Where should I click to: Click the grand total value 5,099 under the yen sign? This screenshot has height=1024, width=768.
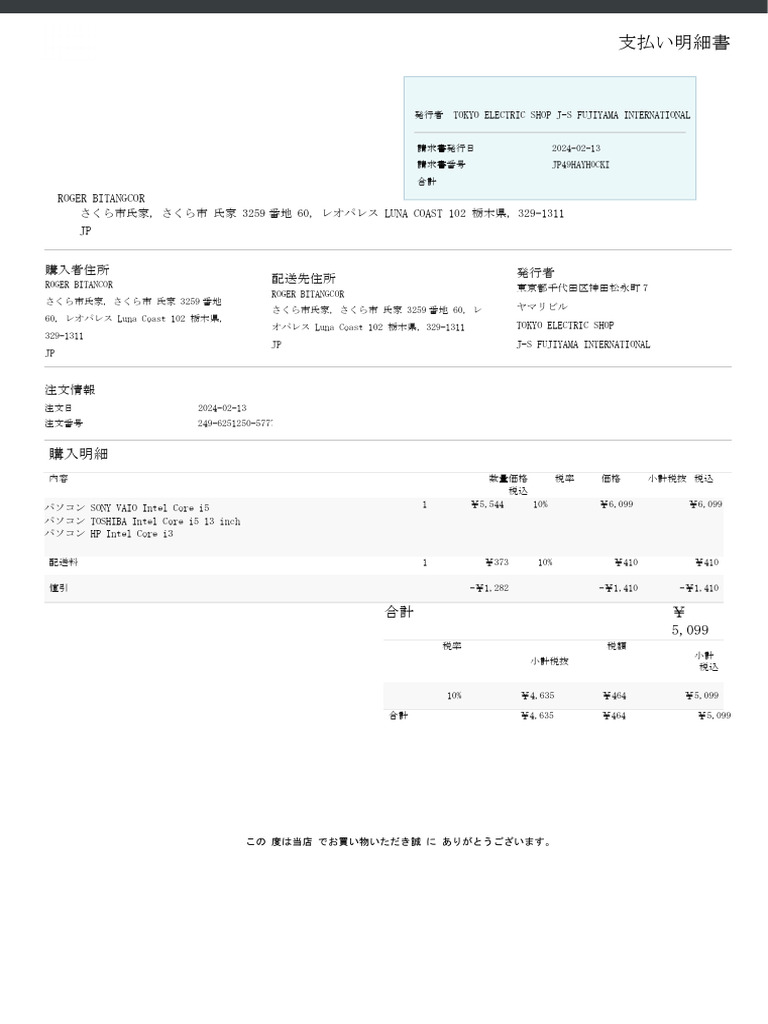coord(690,630)
